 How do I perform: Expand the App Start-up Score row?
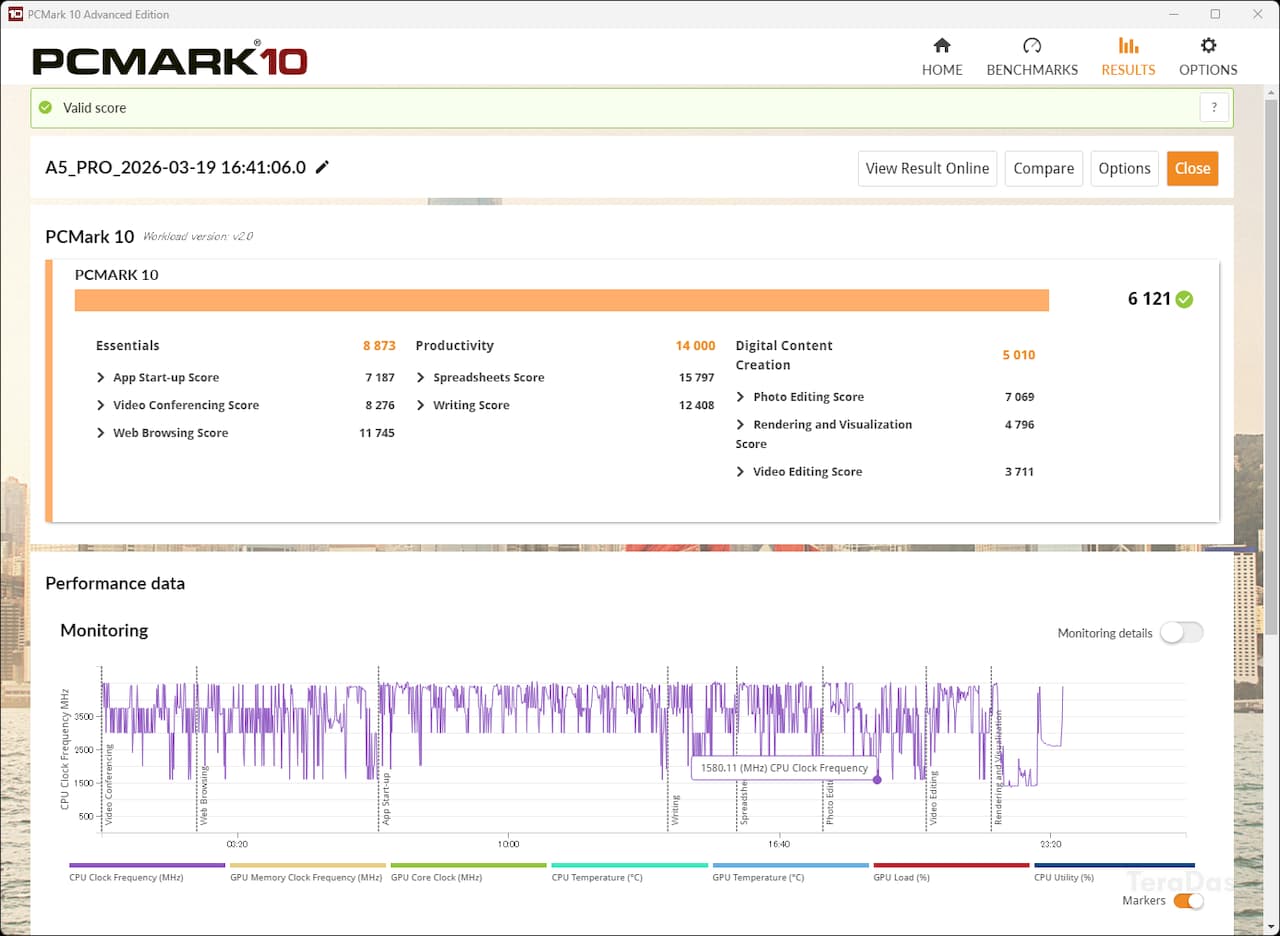(101, 378)
